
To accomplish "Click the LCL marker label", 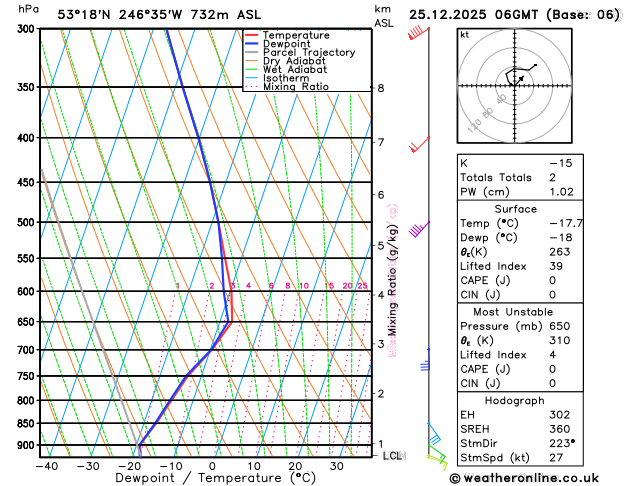I will [392, 456].
